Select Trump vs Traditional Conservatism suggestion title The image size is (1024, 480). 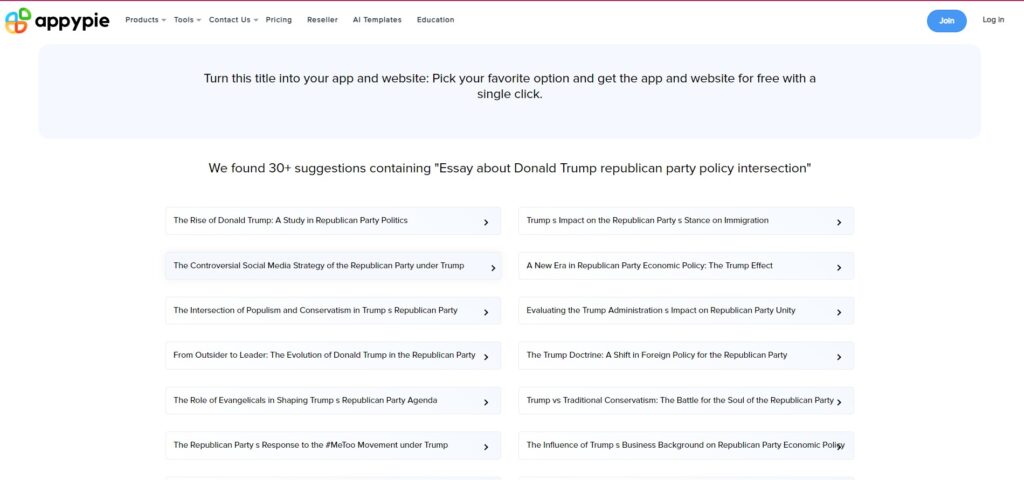click(679, 400)
